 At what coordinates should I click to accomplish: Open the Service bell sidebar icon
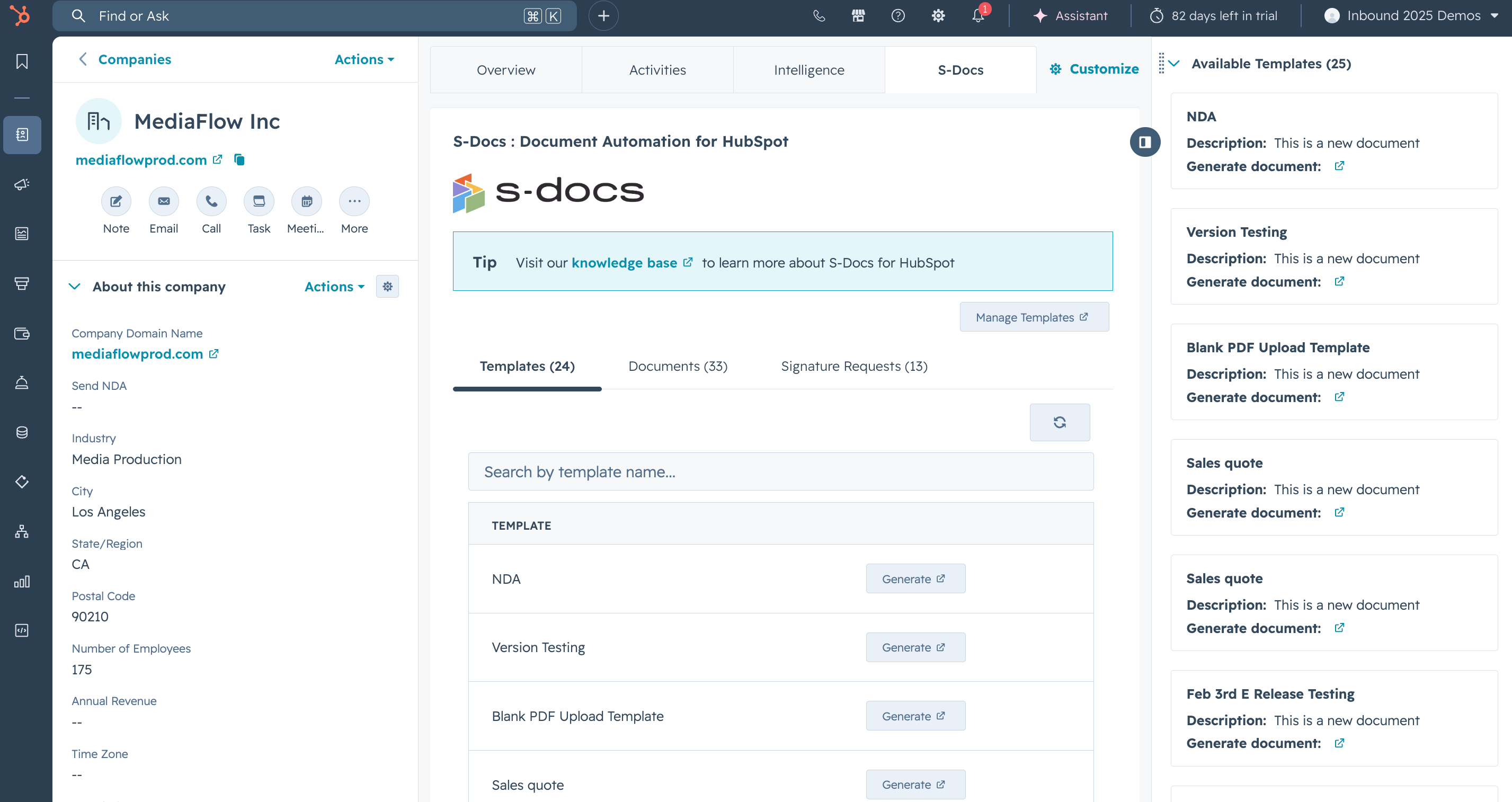pyautogui.click(x=22, y=382)
